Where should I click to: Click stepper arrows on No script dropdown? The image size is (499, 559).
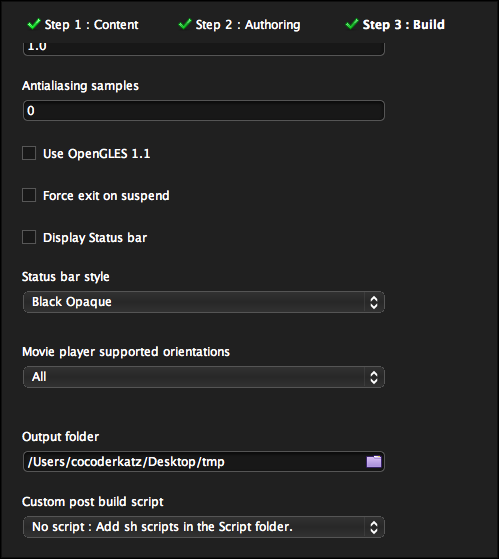(374, 527)
